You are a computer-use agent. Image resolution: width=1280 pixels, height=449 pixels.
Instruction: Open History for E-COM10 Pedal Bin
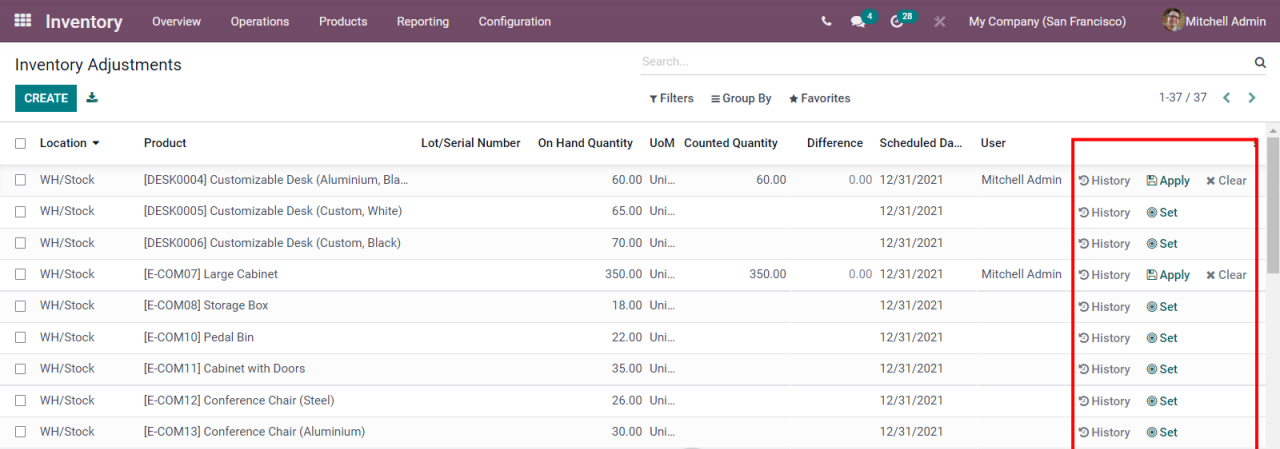click(1104, 338)
